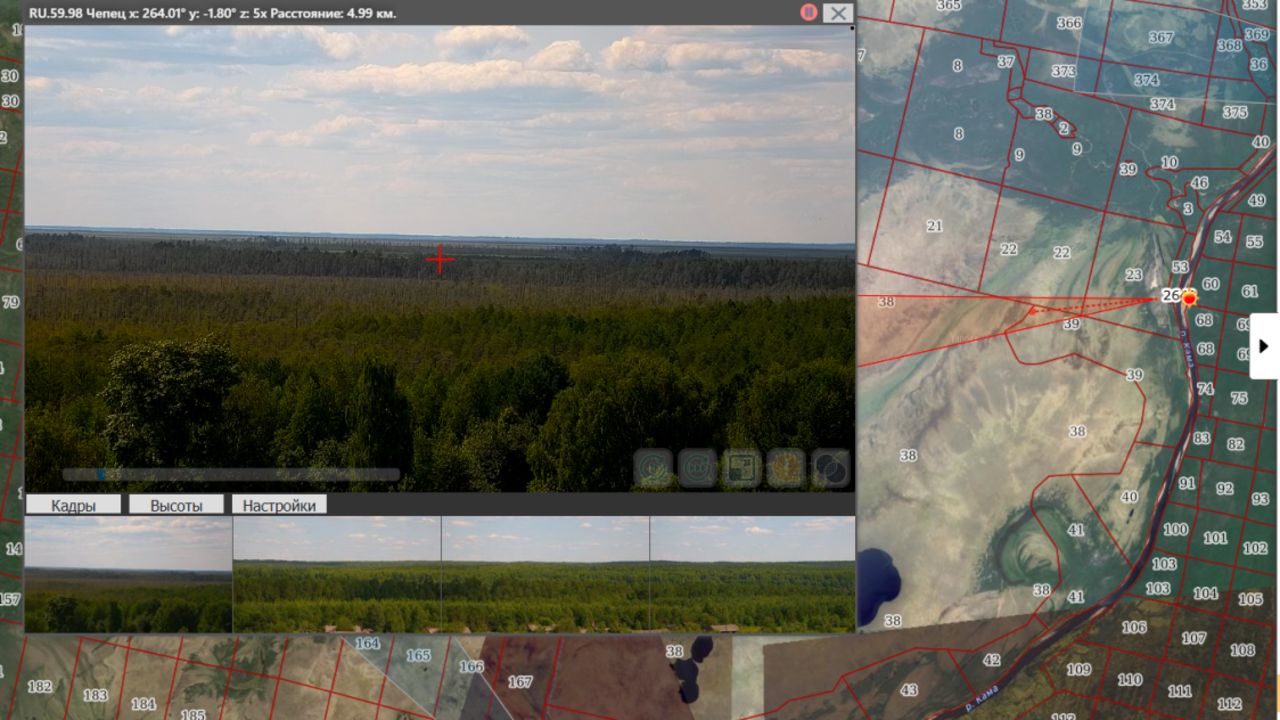Click the red camera marker on map
Viewport: 1280px width, 720px height.
[1189, 298]
